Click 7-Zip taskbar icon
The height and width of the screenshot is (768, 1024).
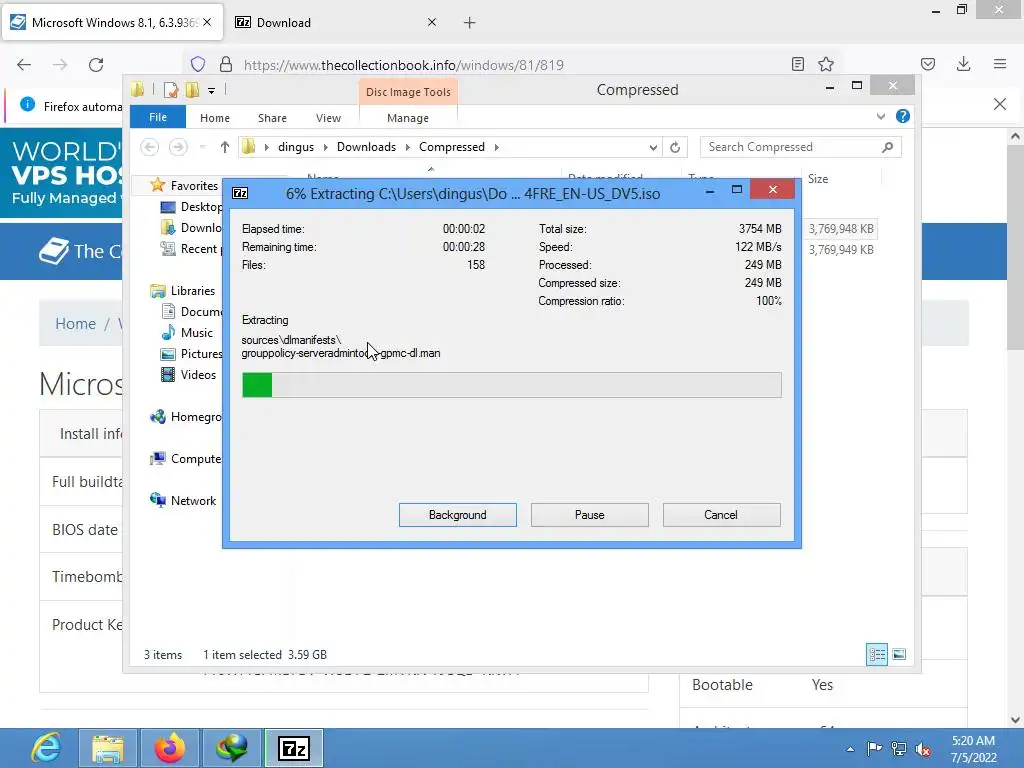point(294,748)
